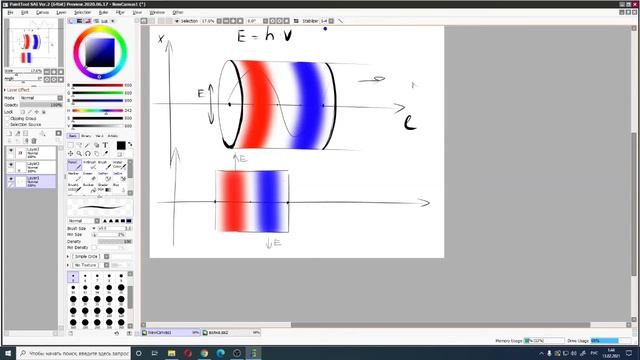This screenshot has height=360, width=640.
Task: Switch to the Artistic tool tab
Action: point(113,136)
